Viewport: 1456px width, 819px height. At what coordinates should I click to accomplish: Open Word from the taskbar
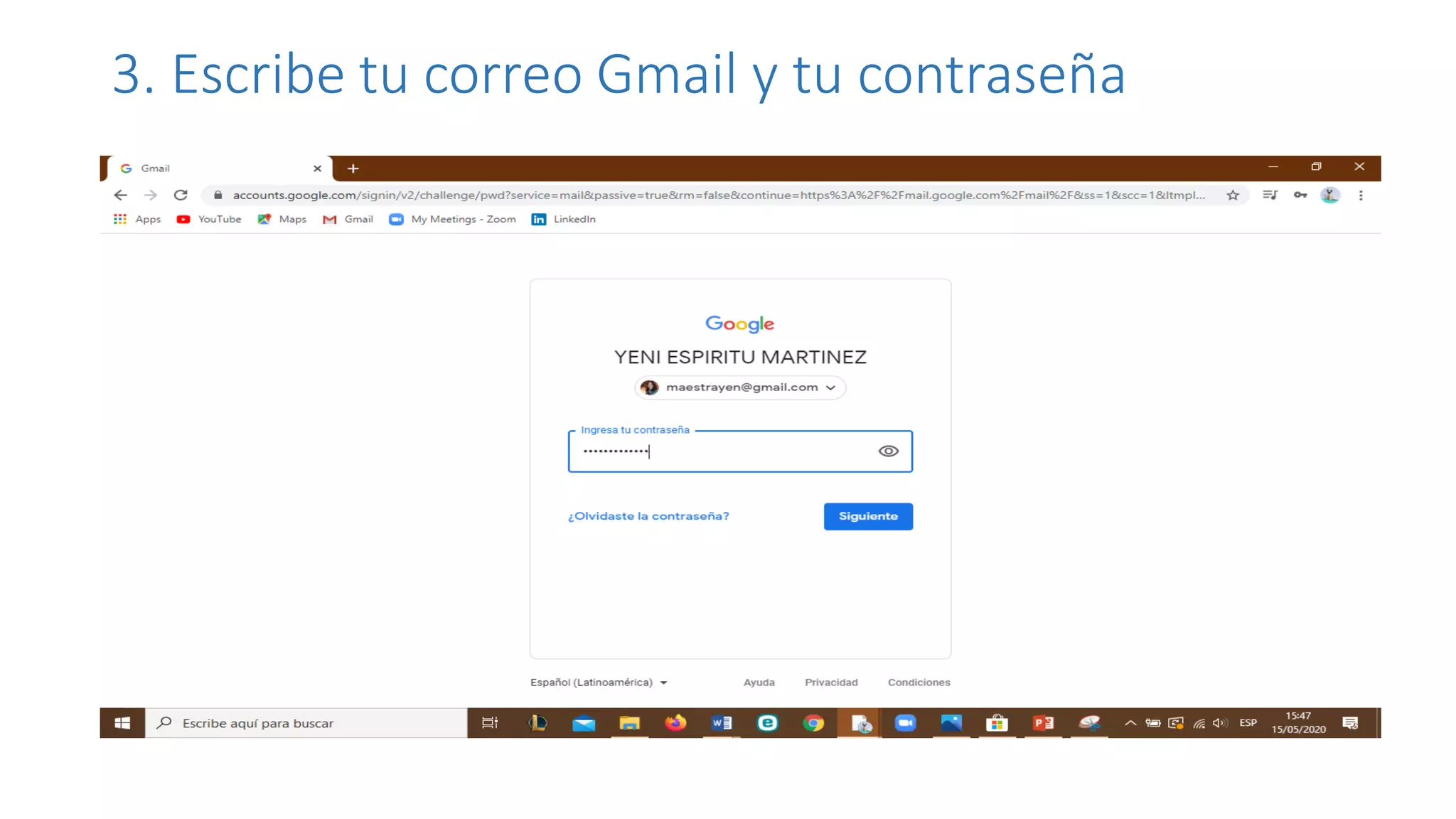(x=722, y=723)
